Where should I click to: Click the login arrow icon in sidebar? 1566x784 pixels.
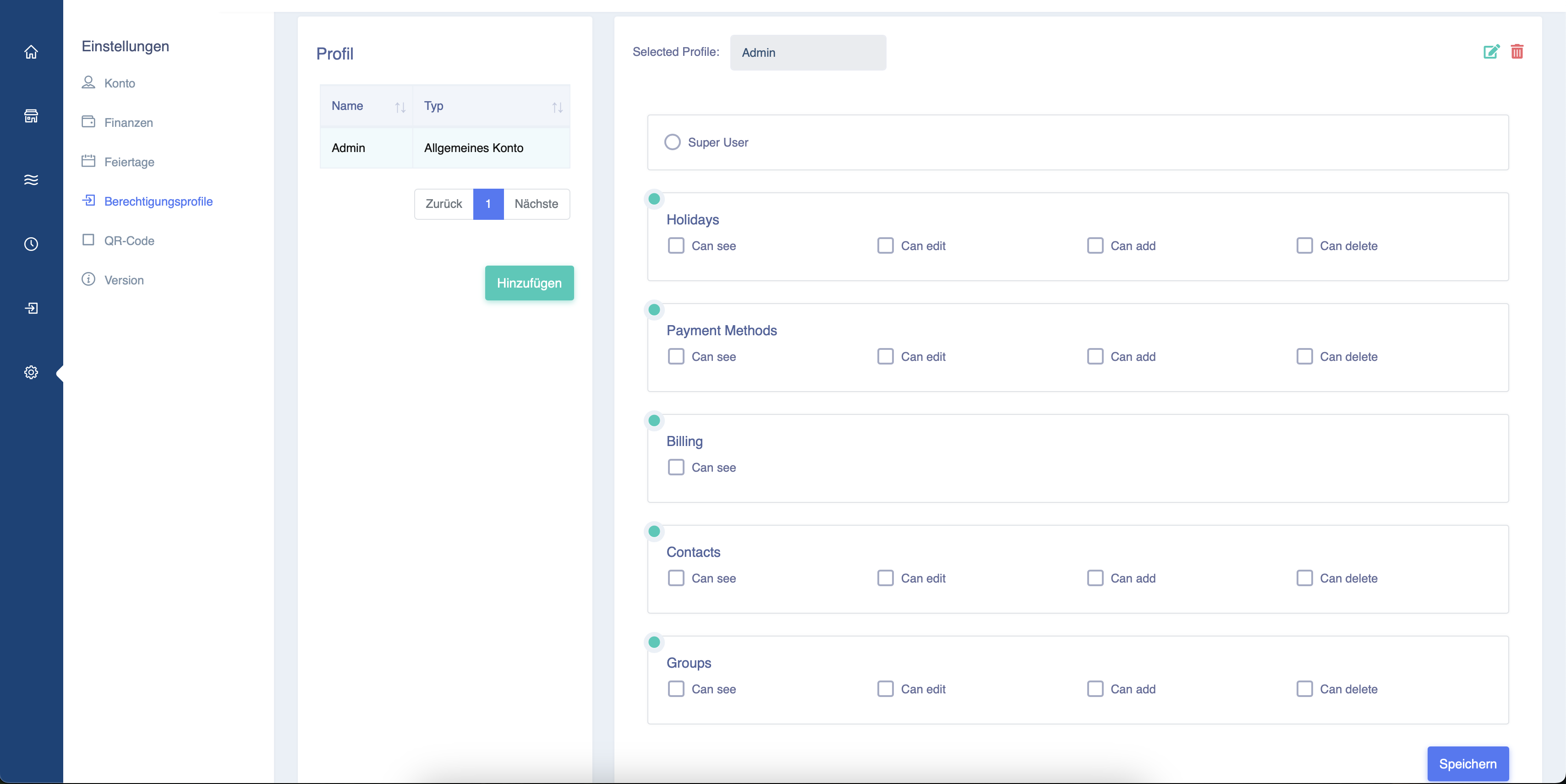[x=31, y=308]
